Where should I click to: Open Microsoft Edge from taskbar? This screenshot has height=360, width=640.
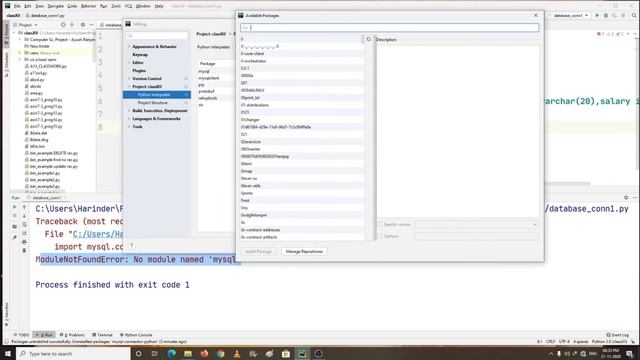[x=171, y=353]
